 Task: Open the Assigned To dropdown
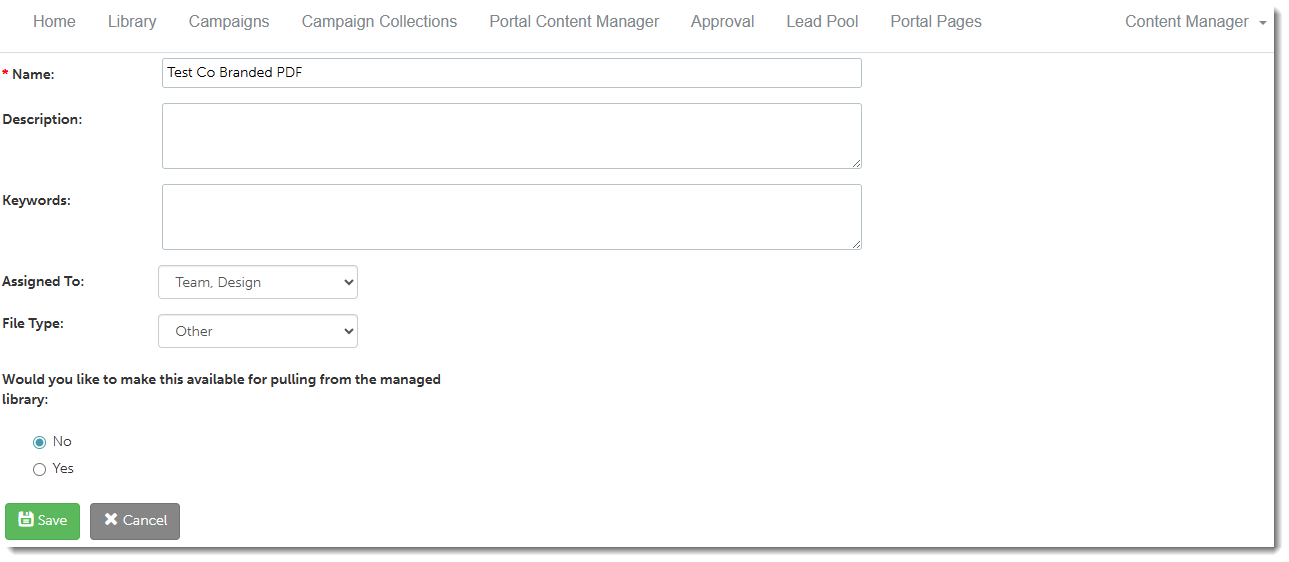coord(257,282)
